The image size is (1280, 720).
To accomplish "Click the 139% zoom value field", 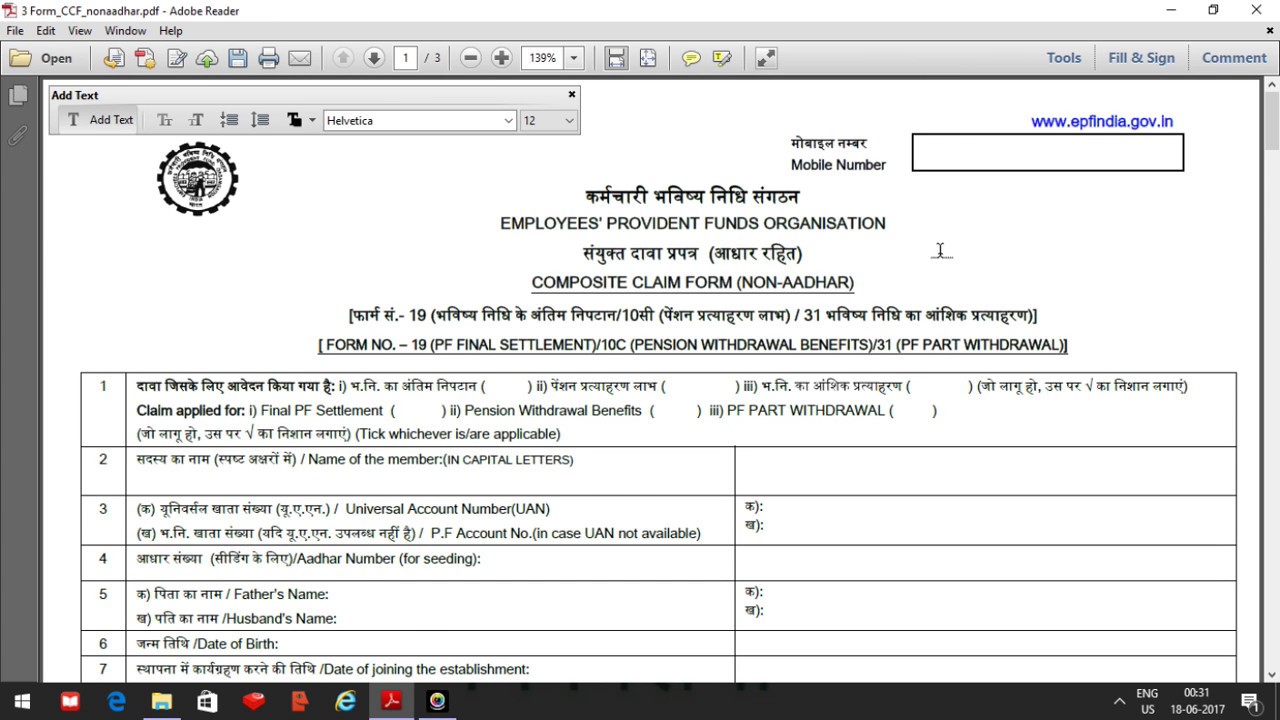I will [x=543, y=58].
